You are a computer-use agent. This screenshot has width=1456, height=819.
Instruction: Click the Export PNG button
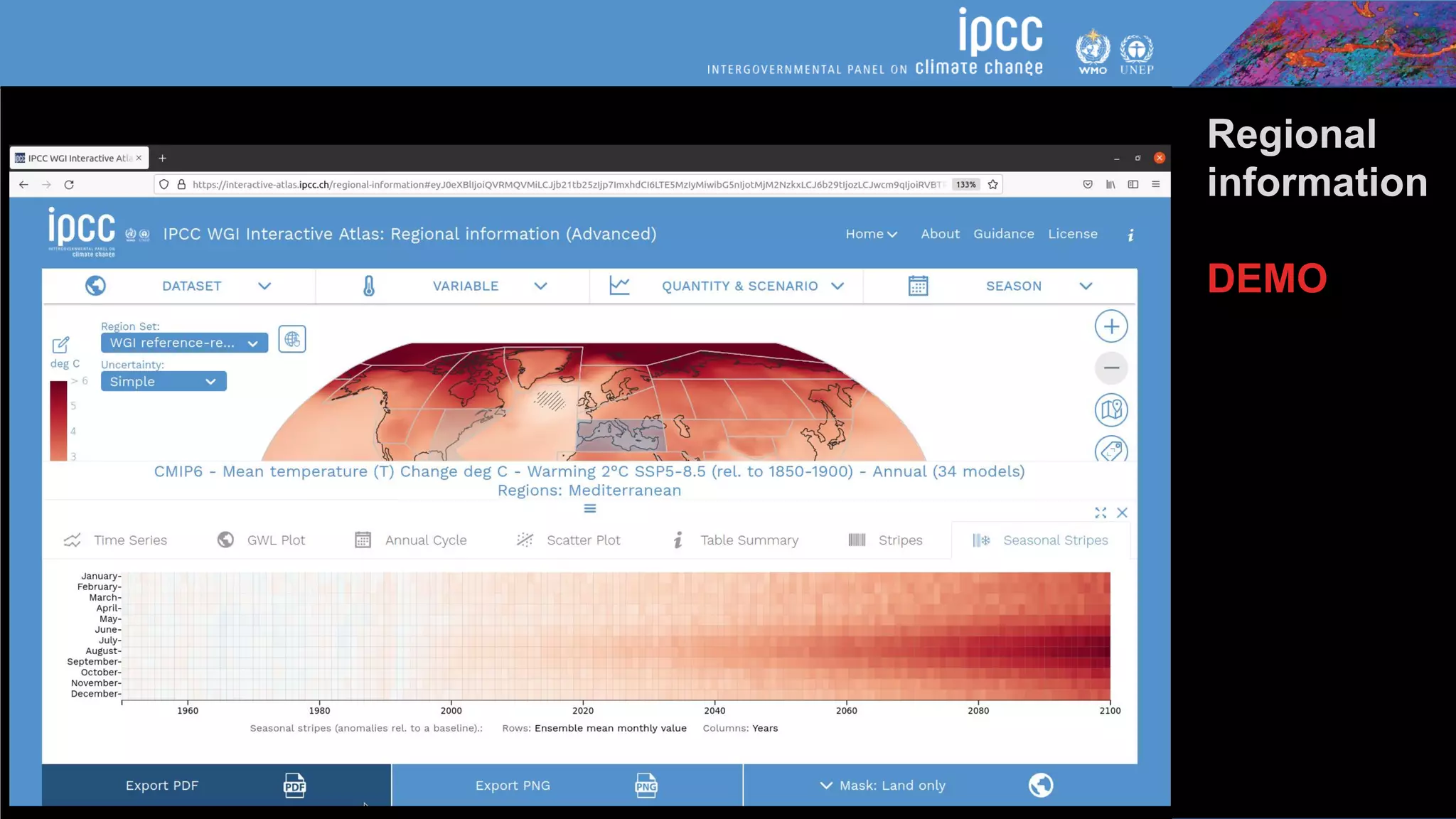567,786
